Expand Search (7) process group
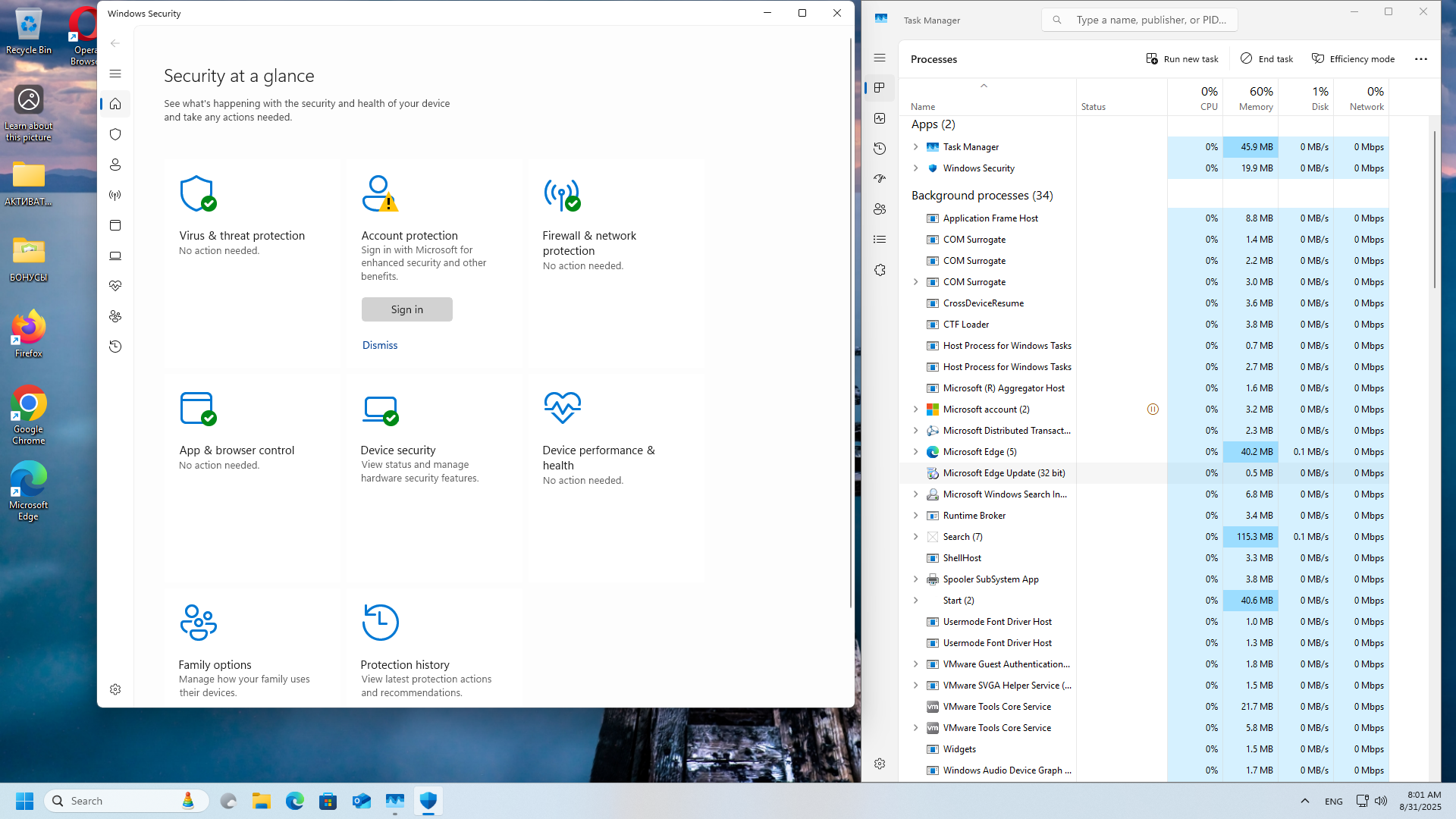This screenshot has height=819, width=1456. point(915,537)
